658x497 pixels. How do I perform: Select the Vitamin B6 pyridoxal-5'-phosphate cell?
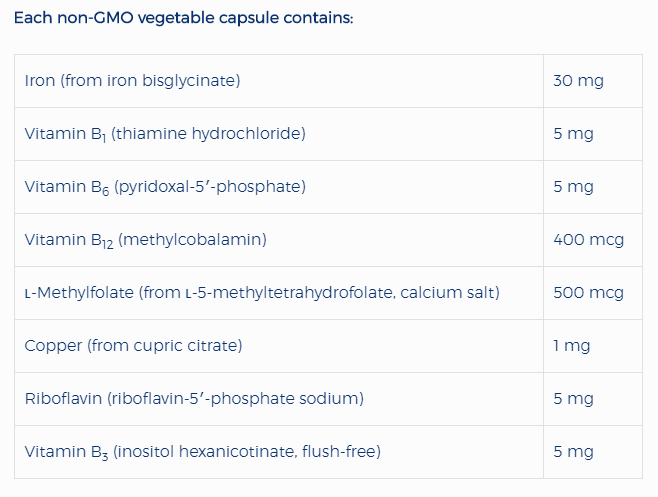pyautogui.click(x=165, y=187)
